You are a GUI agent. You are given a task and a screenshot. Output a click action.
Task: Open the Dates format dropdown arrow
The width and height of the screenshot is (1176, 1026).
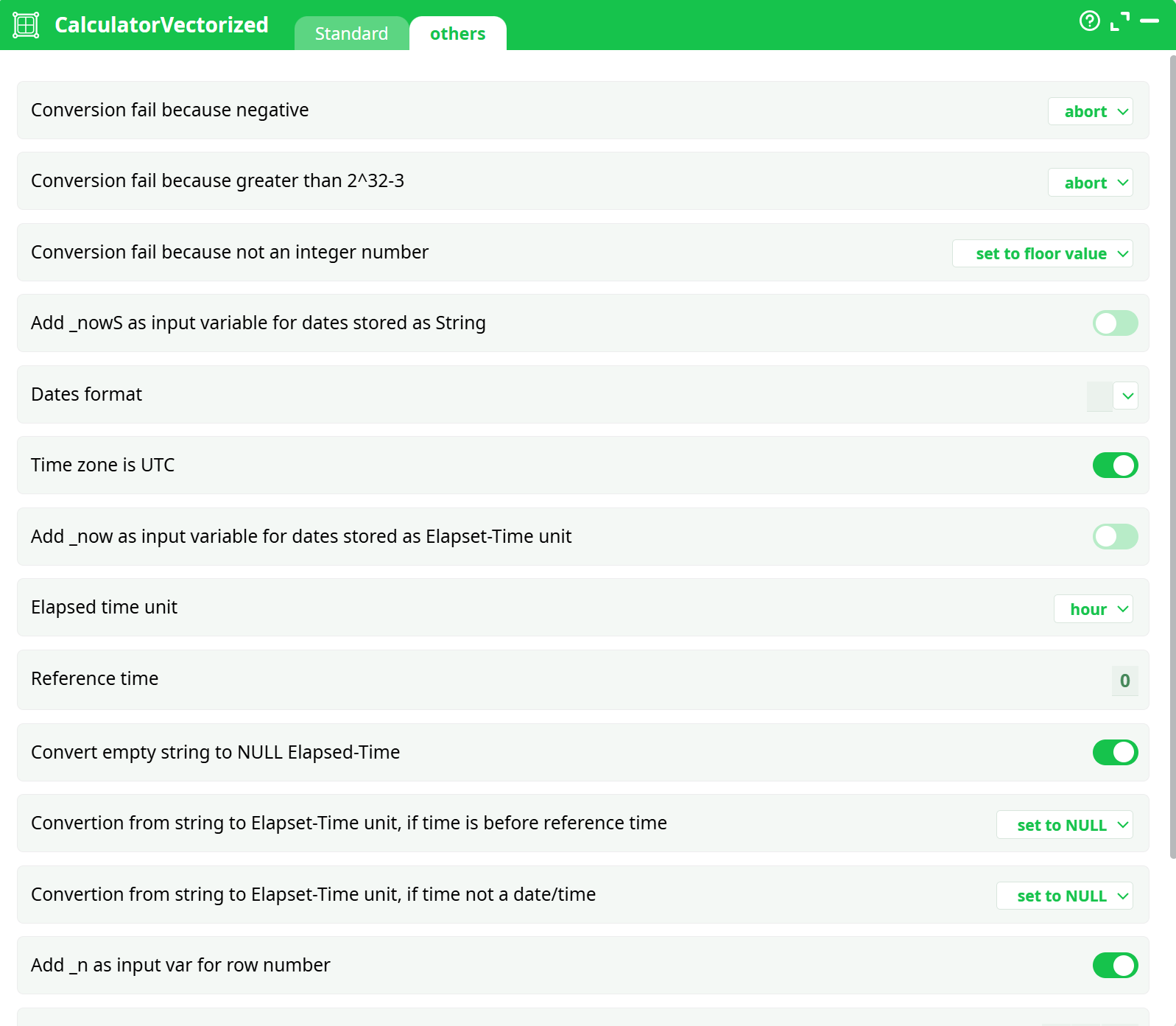coord(1127,396)
